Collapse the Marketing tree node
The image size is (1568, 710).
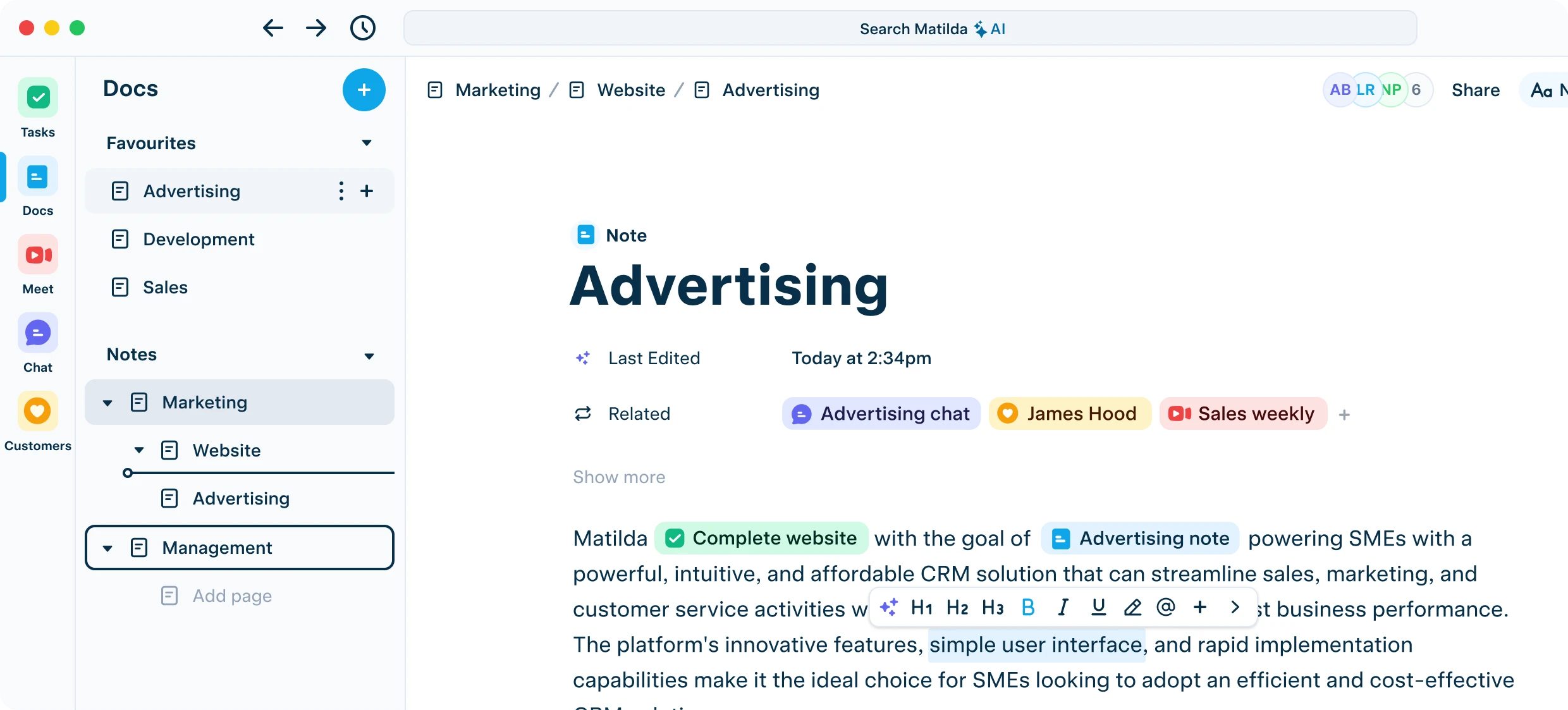click(x=107, y=403)
